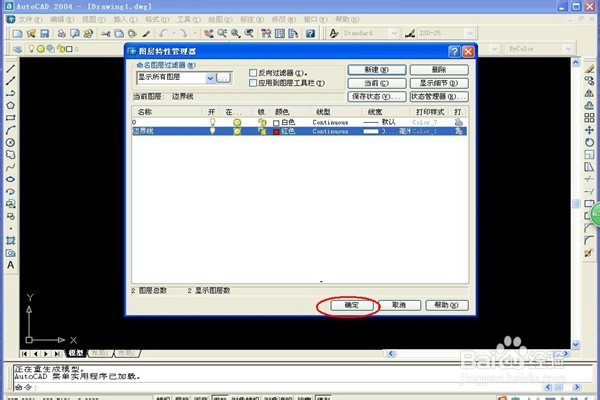Image resolution: width=600 pixels, height=400 pixels.
Task: Open the ByColor plot style dropdown
Action: [568, 49]
